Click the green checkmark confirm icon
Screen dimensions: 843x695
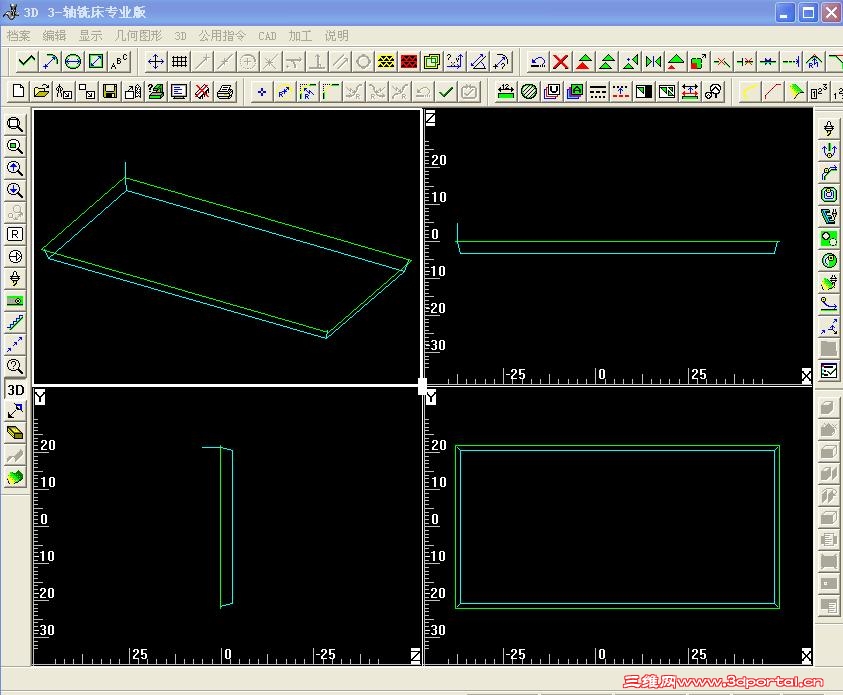tap(446, 91)
